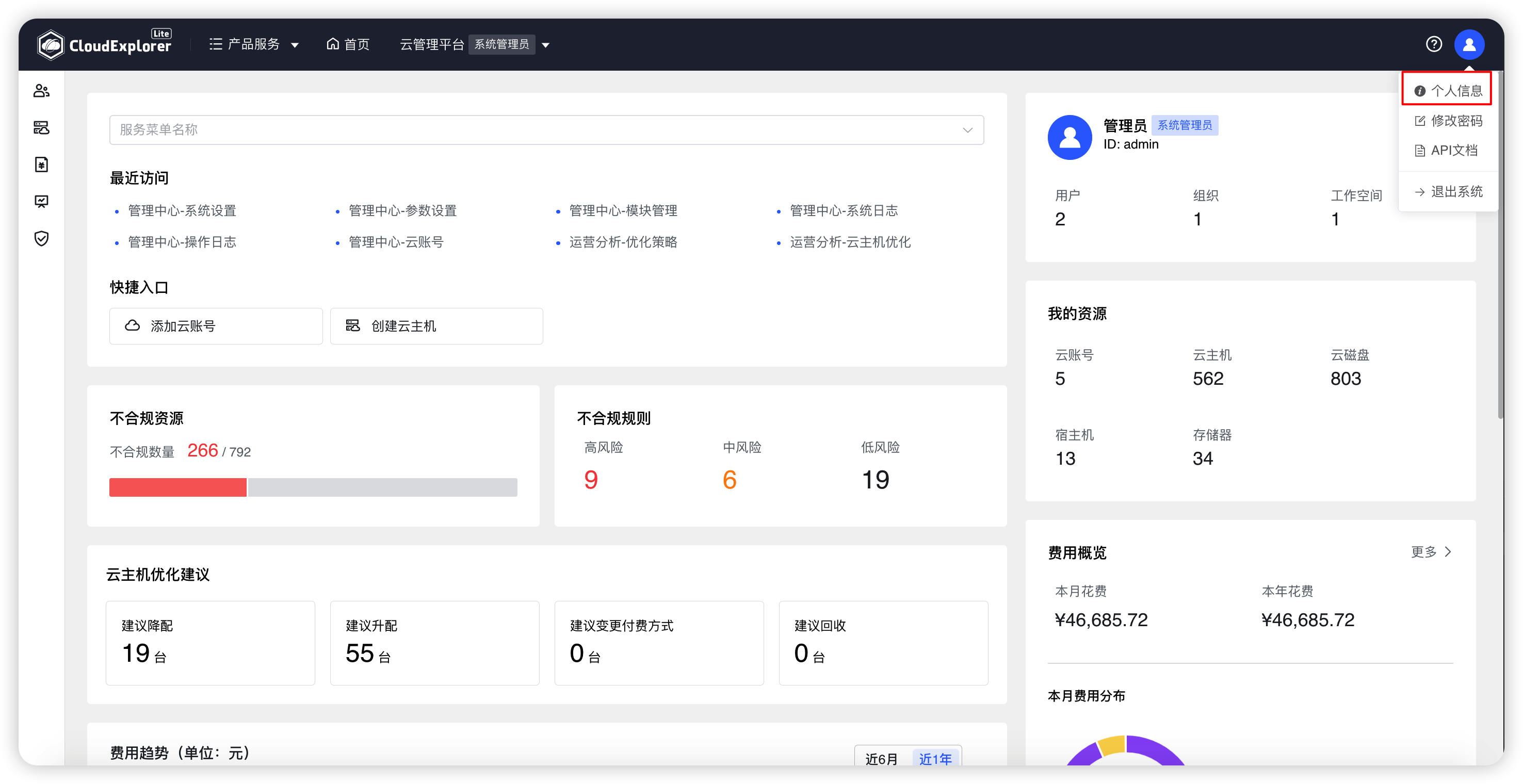This screenshot has height=784, width=1523.
Task: Open 更多 in 费用概览
Action: pos(1431,552)
